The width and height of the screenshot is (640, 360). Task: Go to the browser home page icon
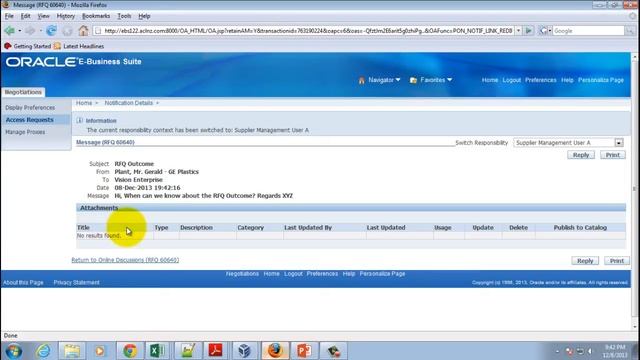point(83,31)
